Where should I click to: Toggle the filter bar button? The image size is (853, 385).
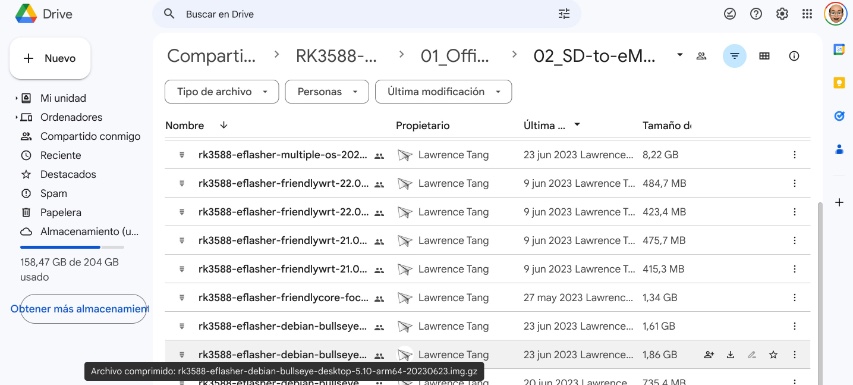tap(734, 56)
